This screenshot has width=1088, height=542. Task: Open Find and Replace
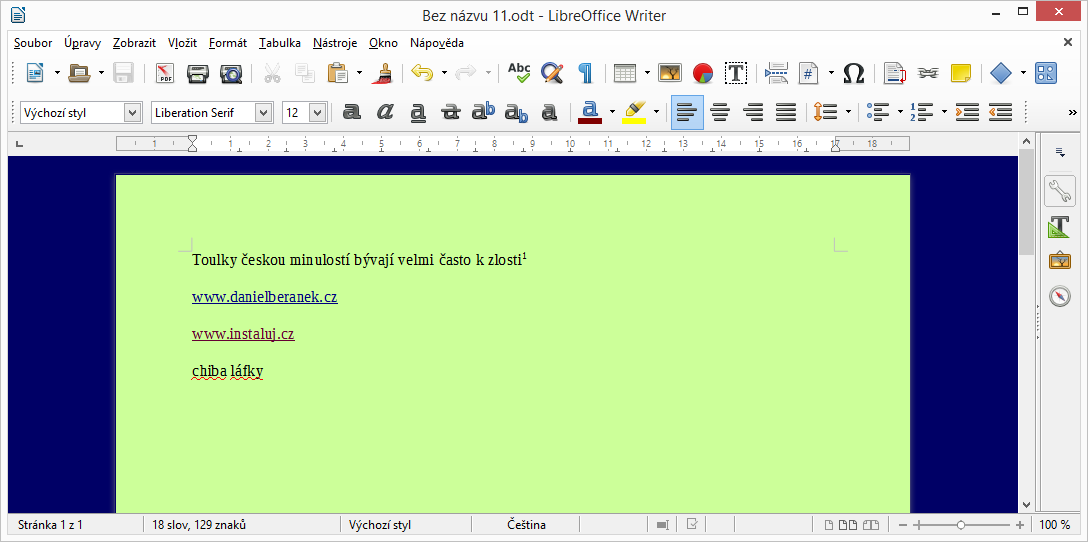[x=552, y=73]
